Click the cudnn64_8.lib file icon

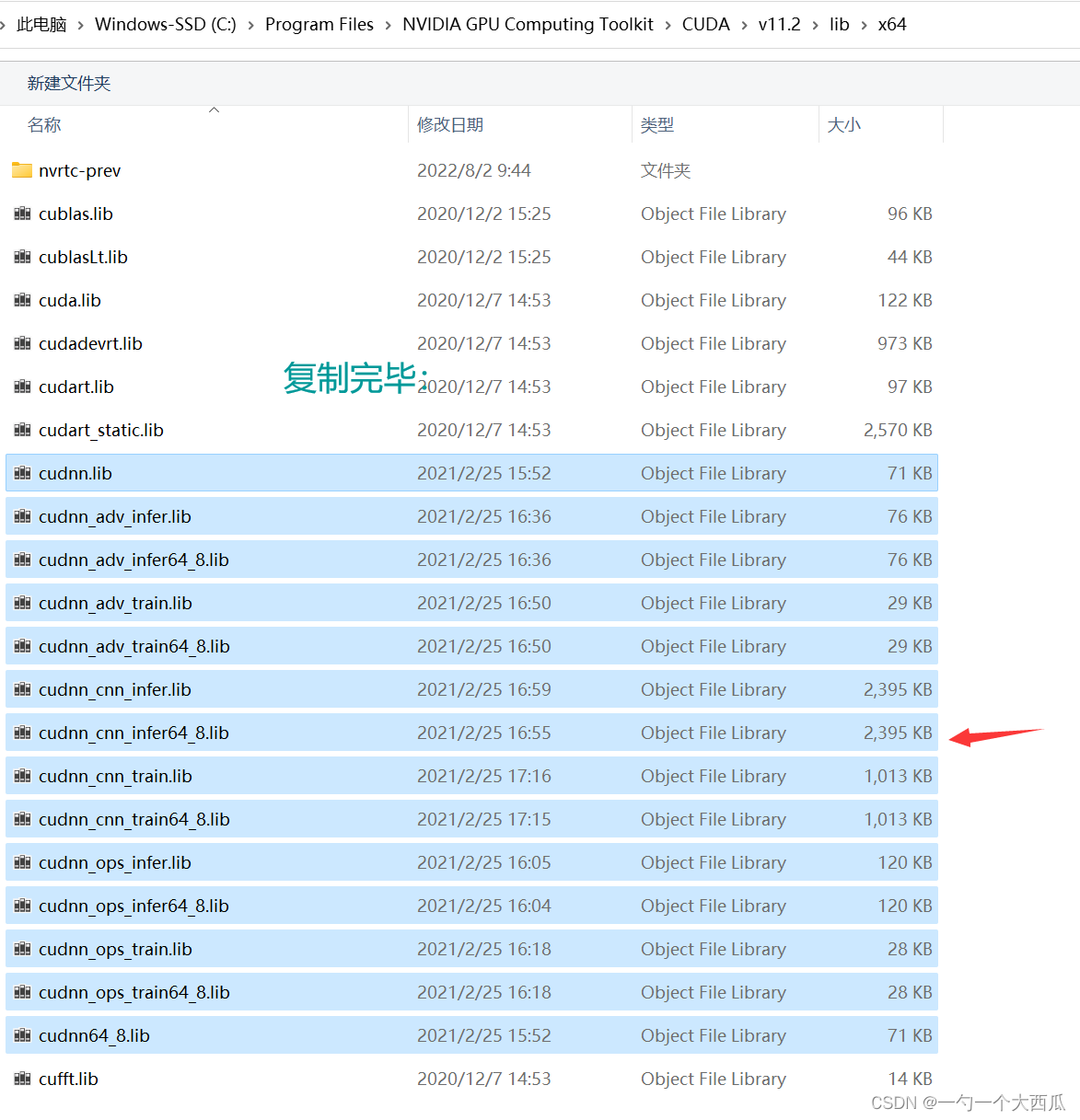coord(23,1035)
